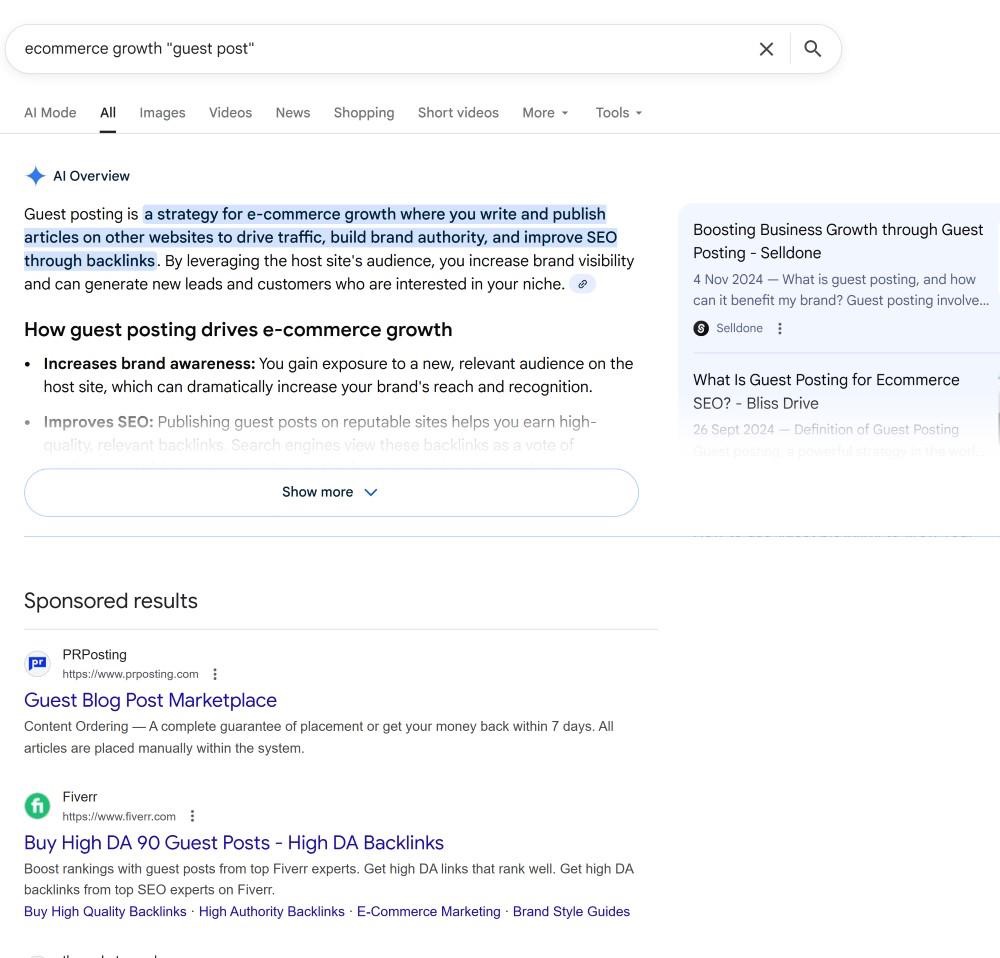Image resolution: width=1000 pixels, height=958 pixels.
Task: Switch to the Images tab
Action: 162,113
